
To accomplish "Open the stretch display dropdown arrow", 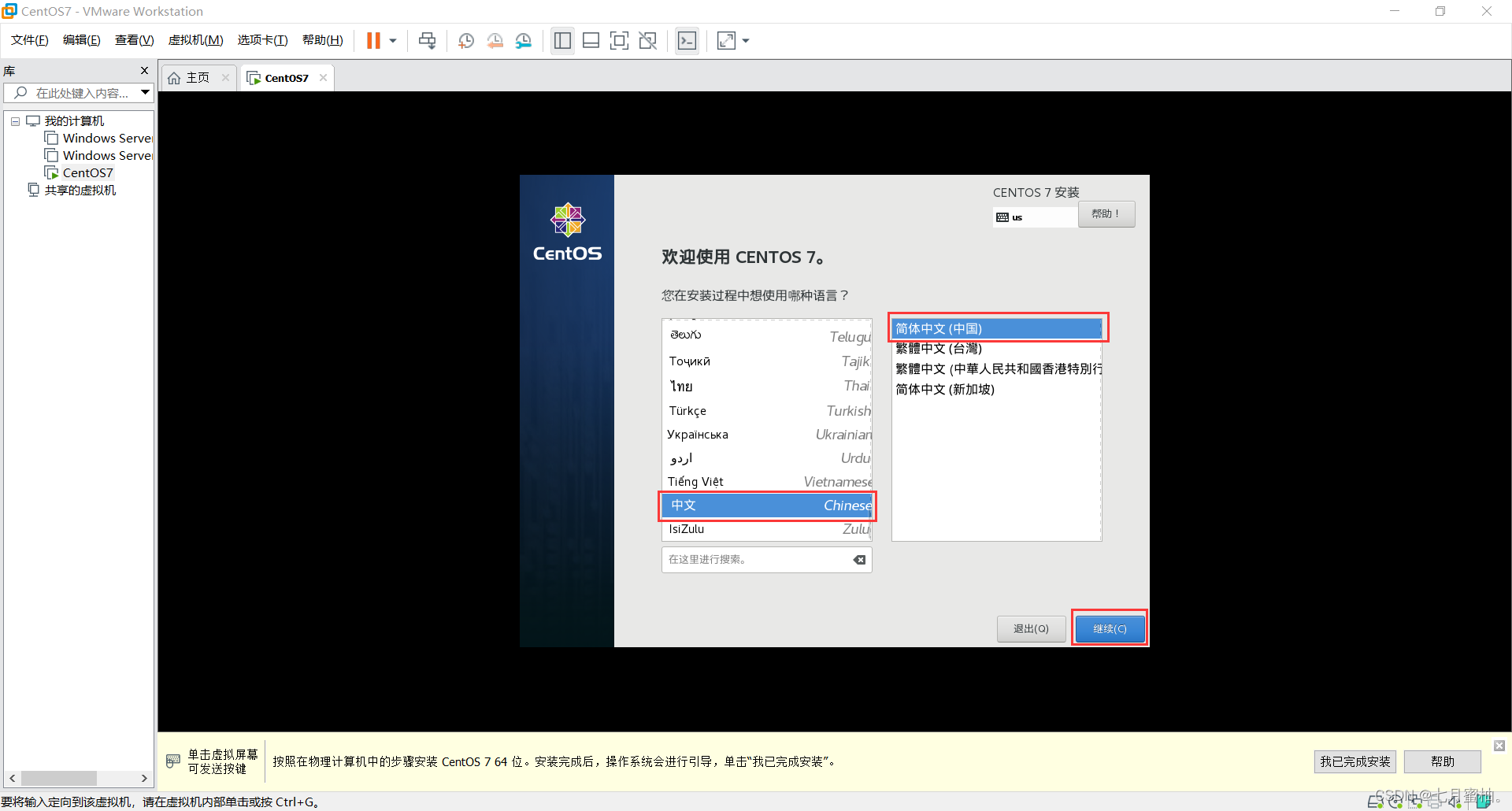I will click(x=746, y=41).
